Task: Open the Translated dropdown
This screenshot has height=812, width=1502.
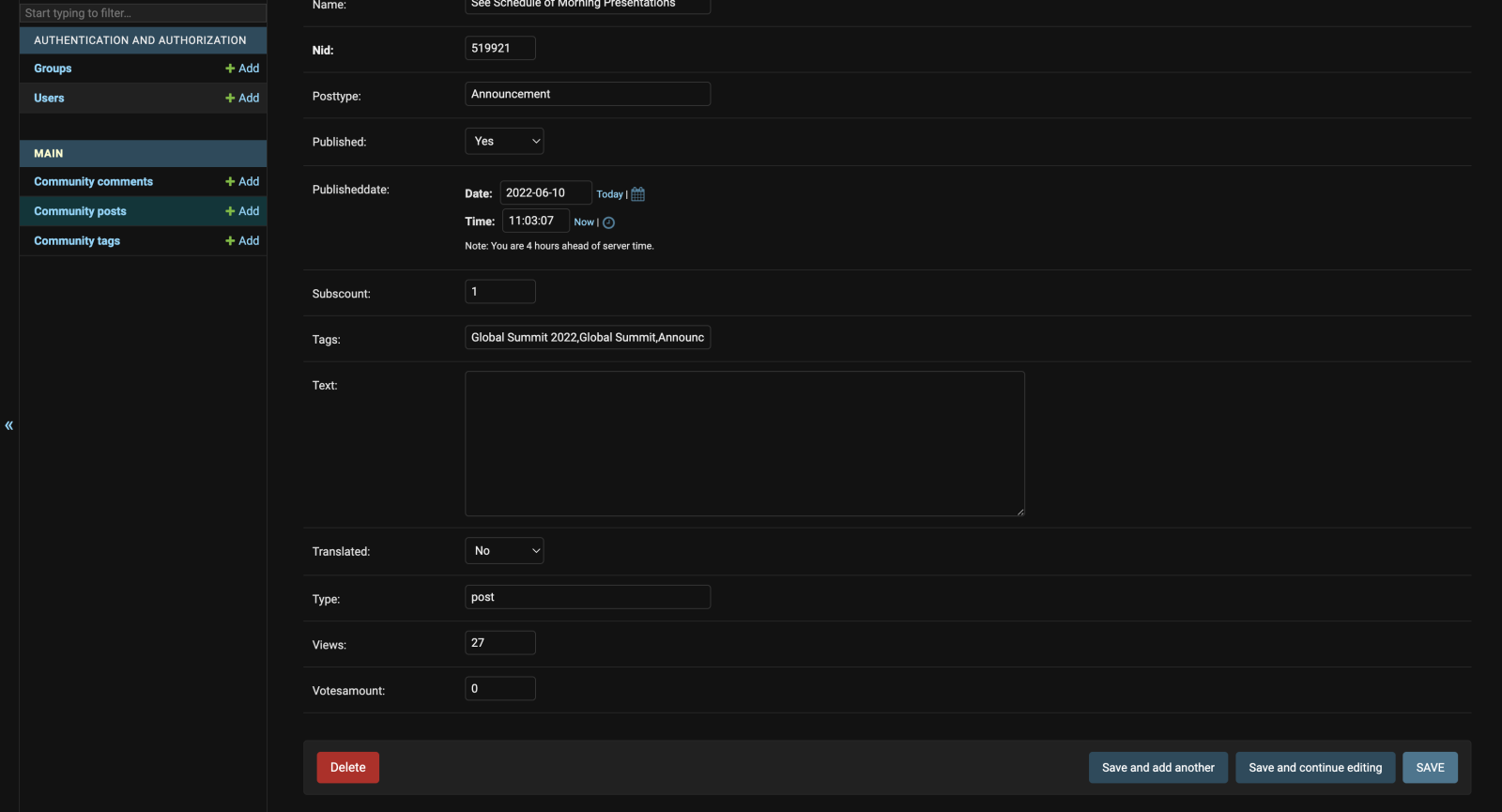Action: (x=504, y=550)
